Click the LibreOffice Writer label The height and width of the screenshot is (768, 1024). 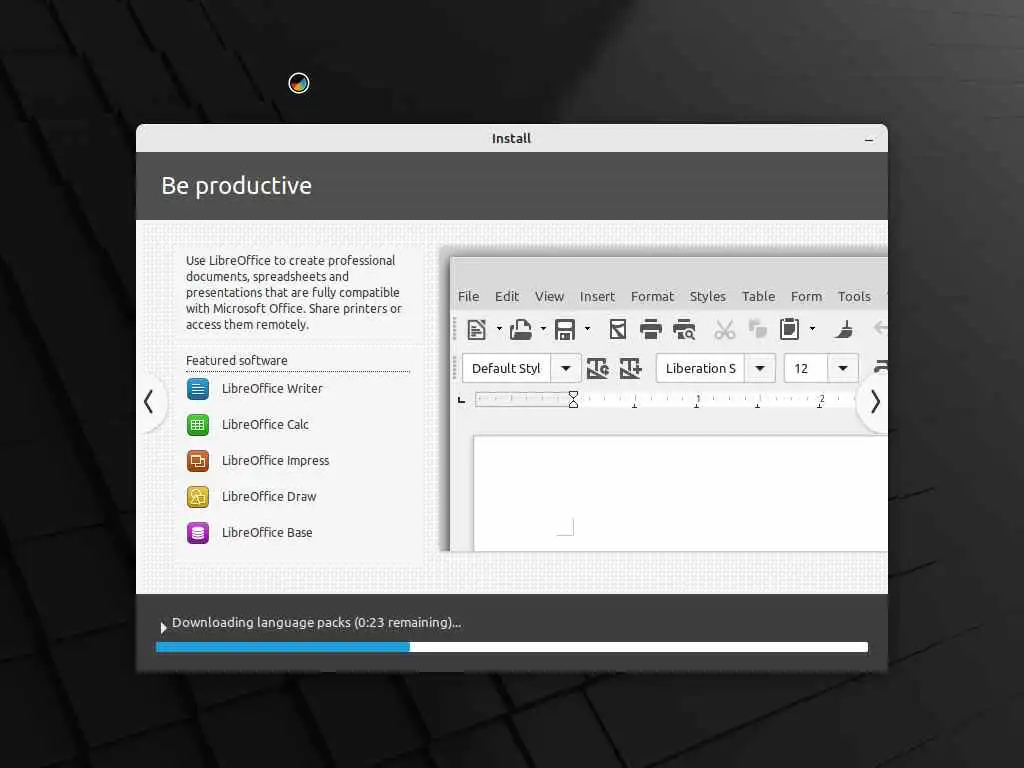click(x=272, y=389)
